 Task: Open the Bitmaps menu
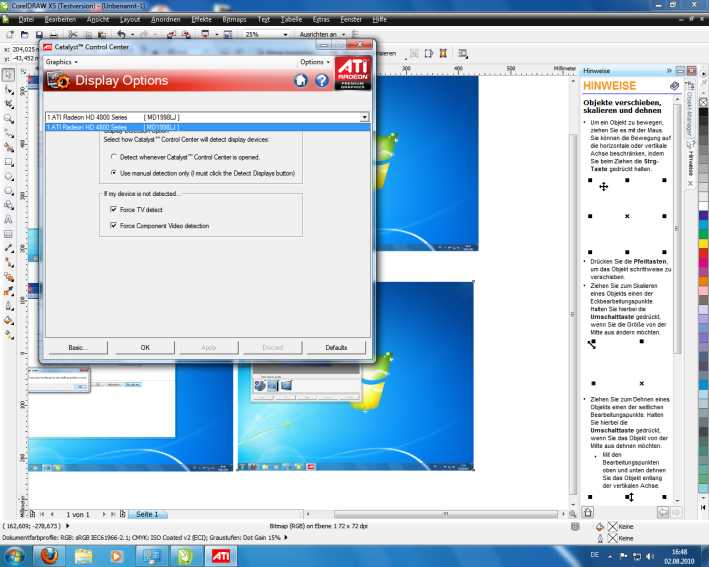click(234, 19)
